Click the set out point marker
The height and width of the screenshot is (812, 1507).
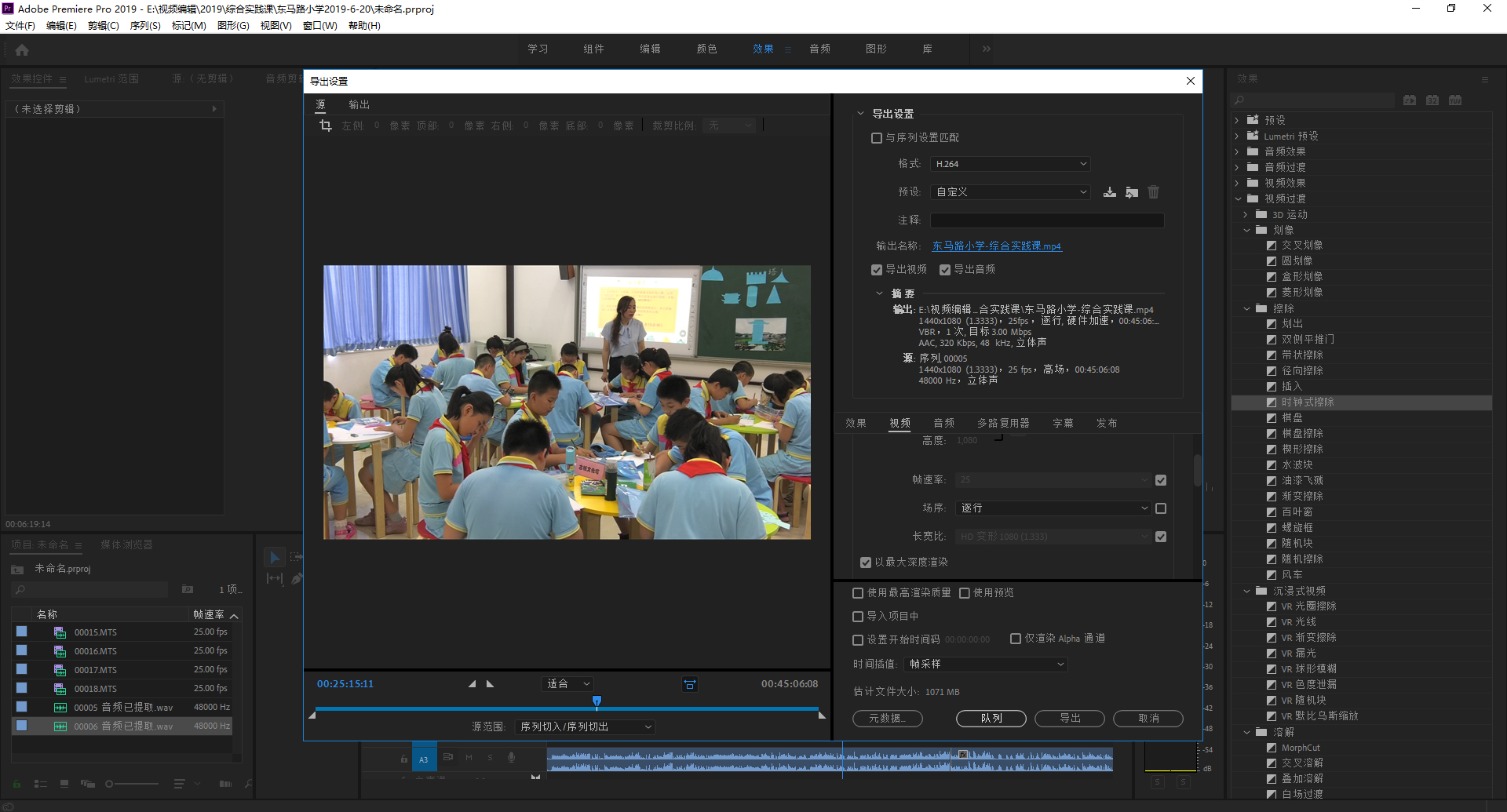(491, 684)
